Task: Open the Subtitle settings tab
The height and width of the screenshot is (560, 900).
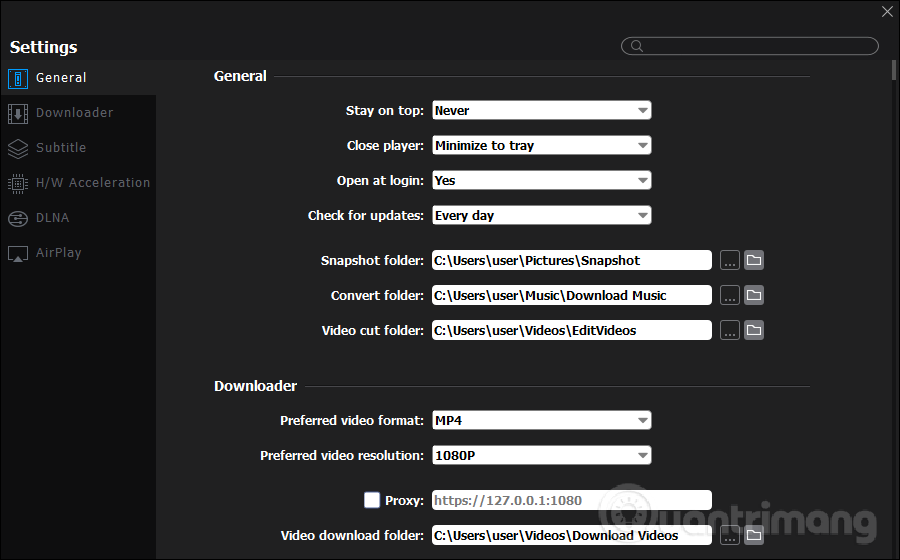Action: (78, 148)
